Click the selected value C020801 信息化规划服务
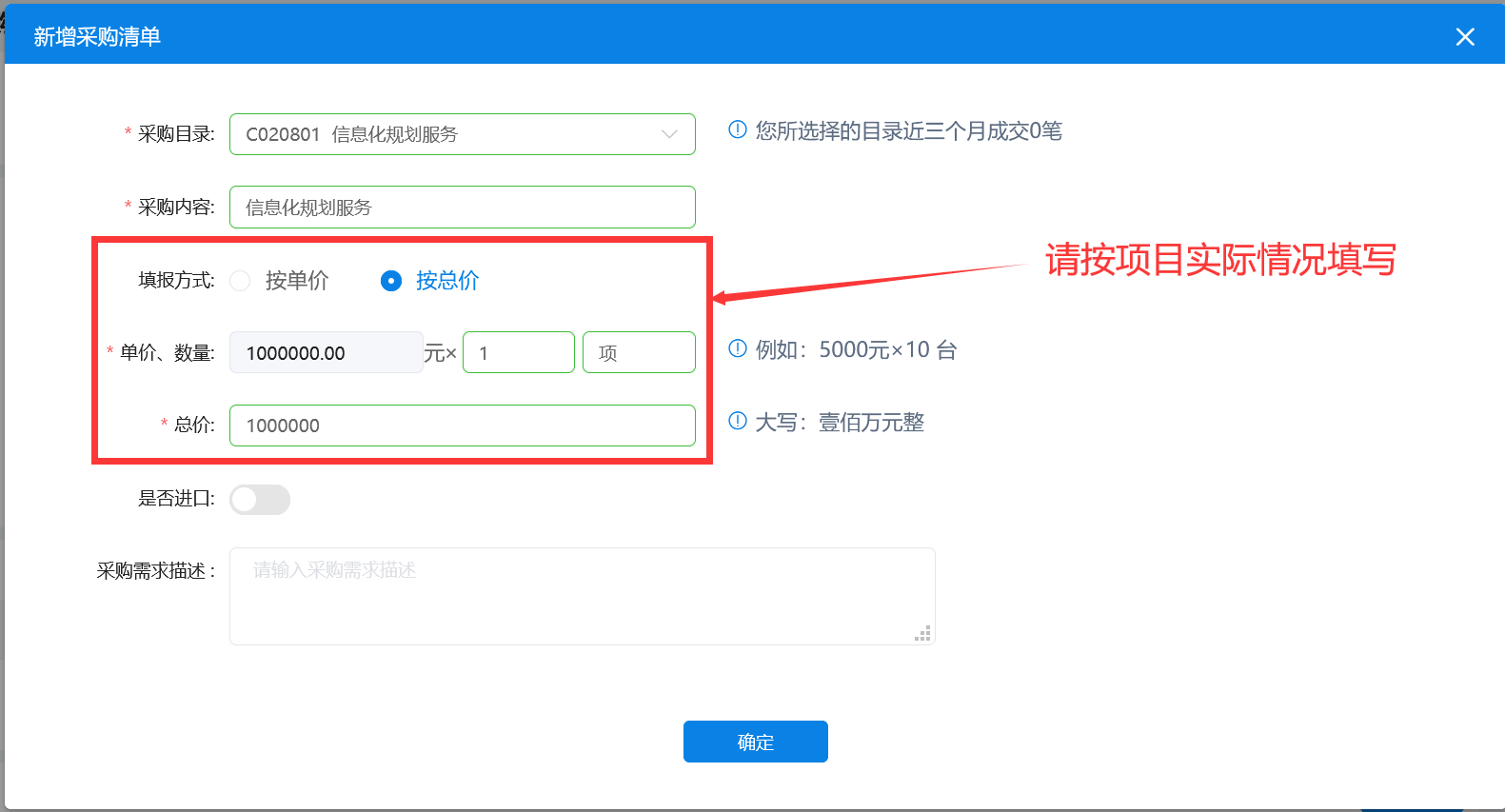The width and height of the screenshot is (1505, 812). (x=351, y=134)
